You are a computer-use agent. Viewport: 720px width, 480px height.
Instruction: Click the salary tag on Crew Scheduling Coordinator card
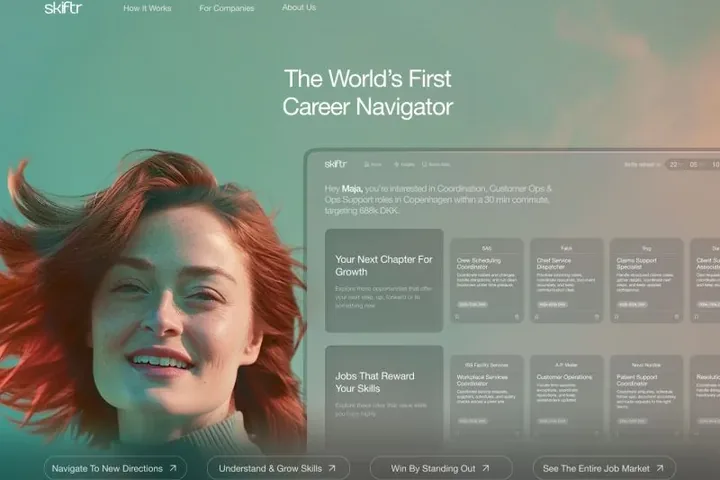click(x=472, y=305)
